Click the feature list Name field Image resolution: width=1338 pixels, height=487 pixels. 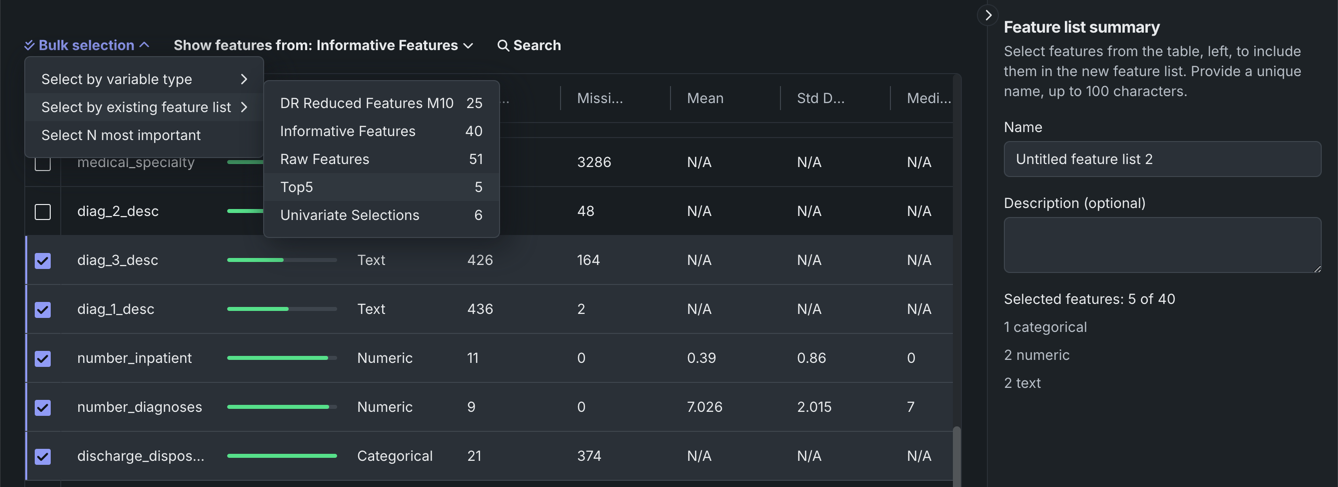[x=1162, y=159]
